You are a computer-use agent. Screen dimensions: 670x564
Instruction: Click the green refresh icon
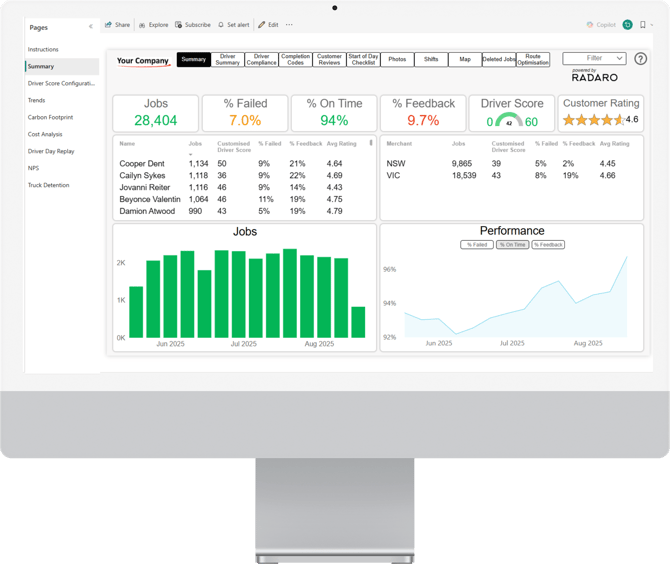pyautogui.click(x=627, y=25)
